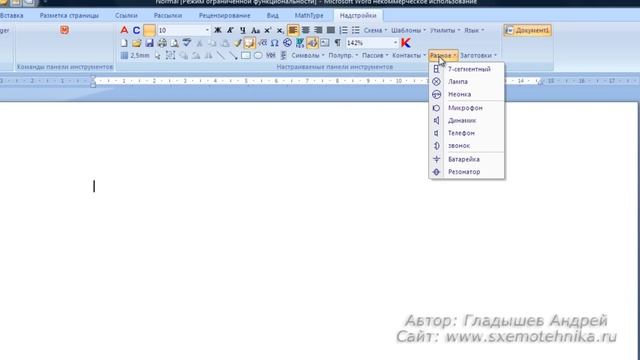Switch to the Рецензирование tab
The width and height of the screenshot is (640, 360).
(x=224, y=16)
